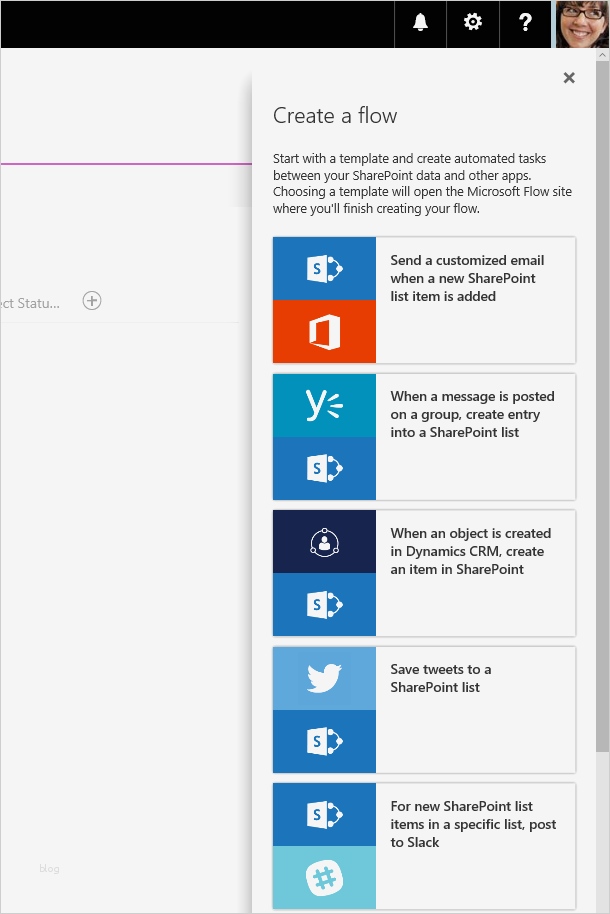Click SharePoint icon in customized email template
The width and height of the screenshot is (610, 914).
(x=324, y=269)
